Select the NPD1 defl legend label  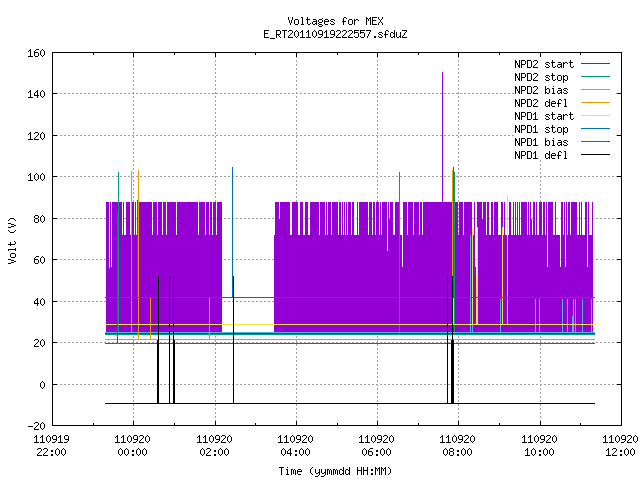coord(541,155)
